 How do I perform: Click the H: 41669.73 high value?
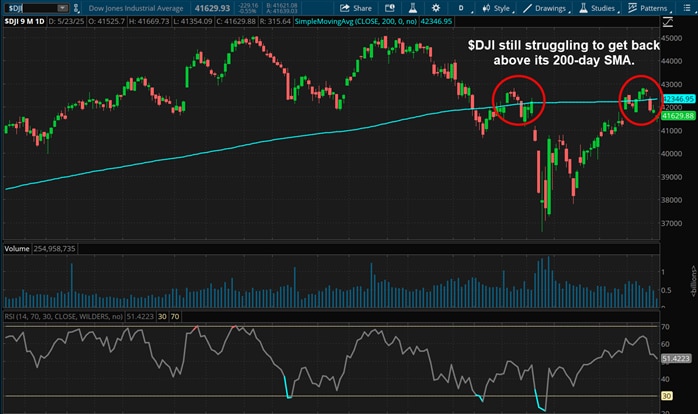(149, 21)
